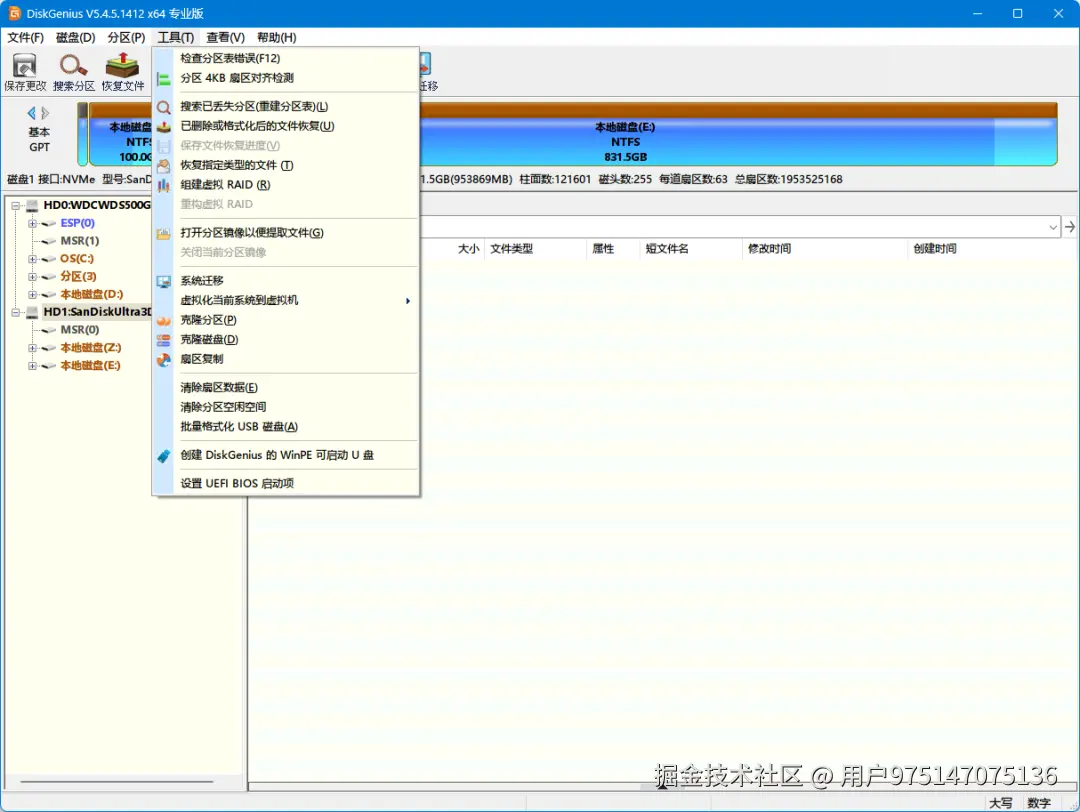Sort by 属性 column header
Screen dimensions: 1080x812
[x=603, y=249]
